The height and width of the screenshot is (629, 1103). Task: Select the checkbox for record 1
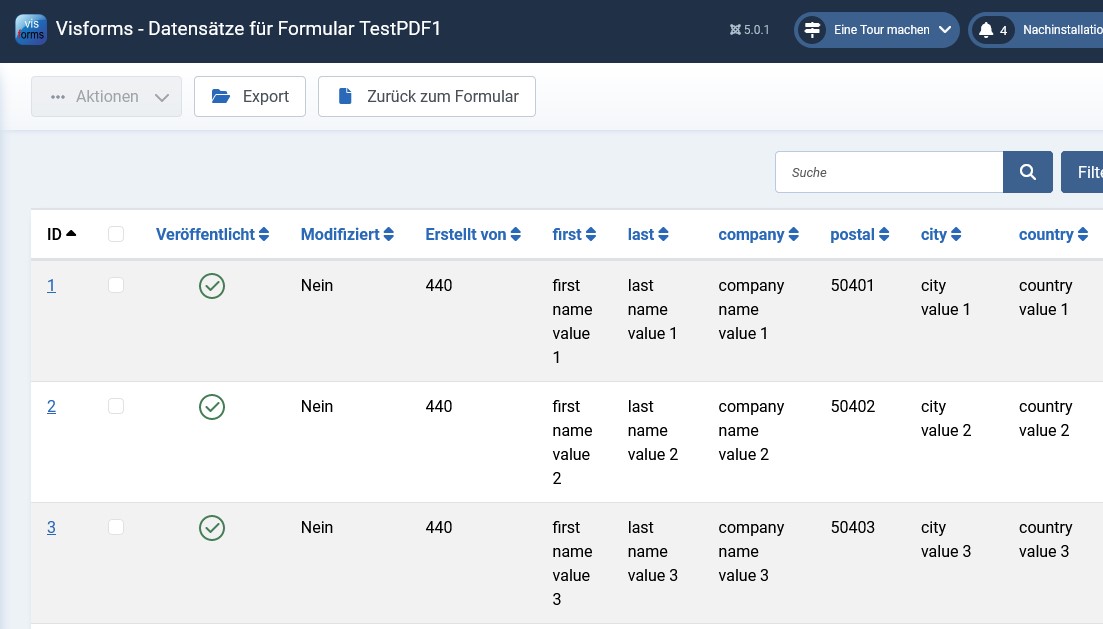(116, 286)
